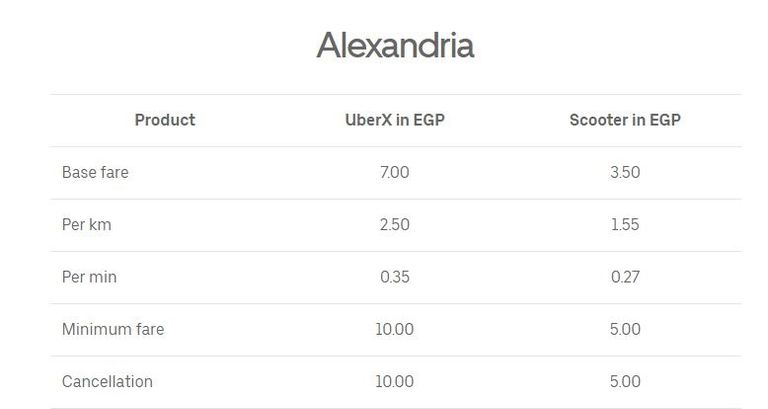Select the Scooter base fare value 3.50

(x=625, y=172)
